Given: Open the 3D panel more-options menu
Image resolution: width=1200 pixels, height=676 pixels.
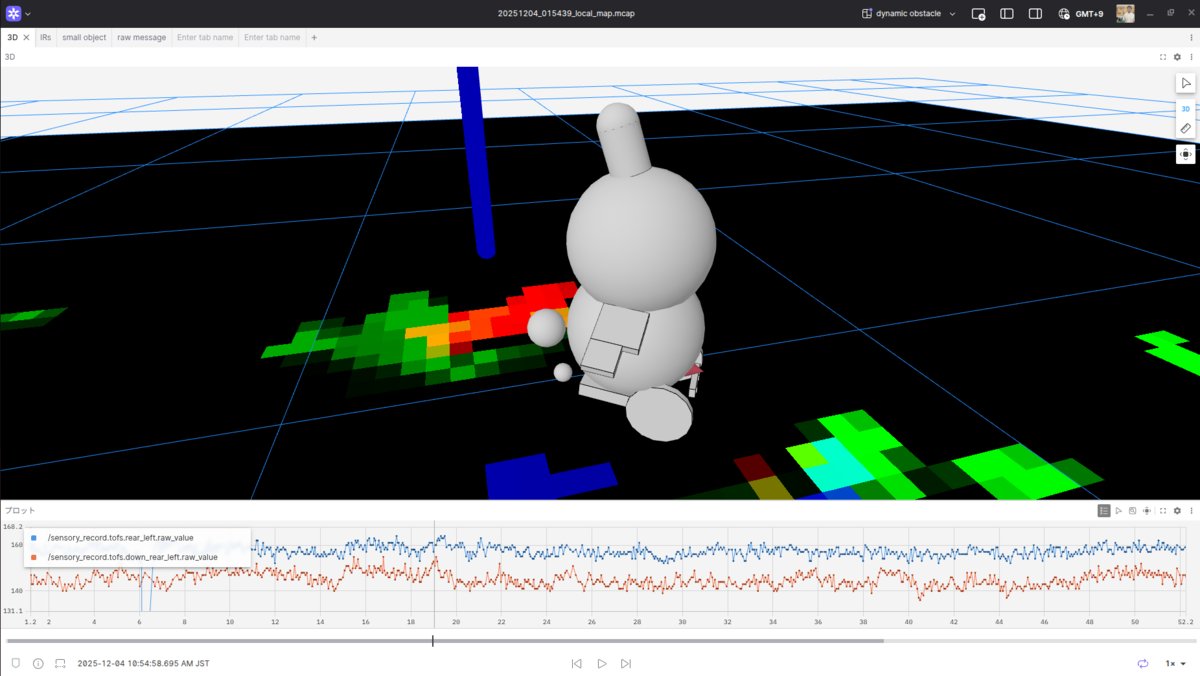Looking at the screenshot, I should pyautogui.click(x=1191, y=57).
